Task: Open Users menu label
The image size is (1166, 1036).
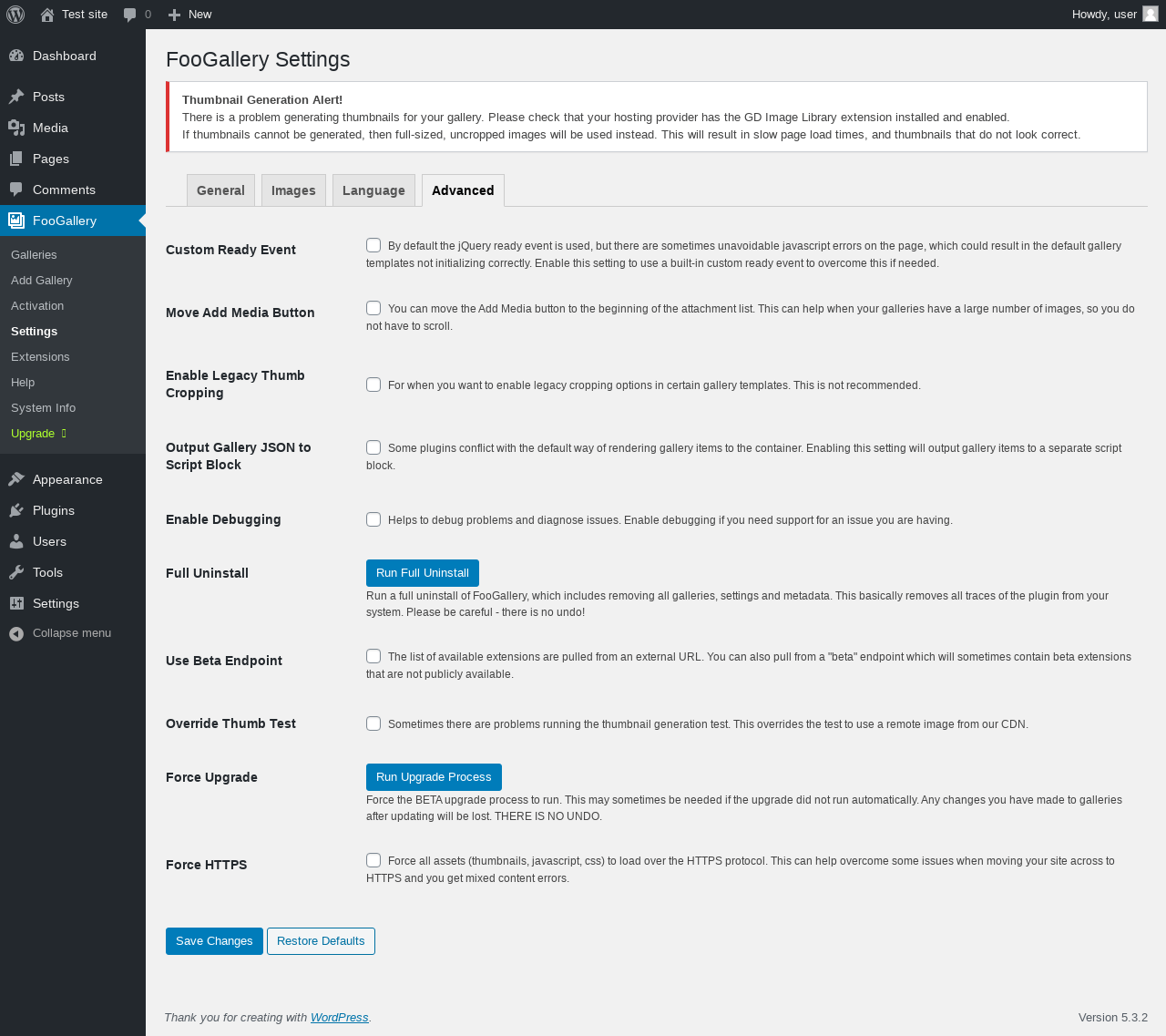Action: 49,541
